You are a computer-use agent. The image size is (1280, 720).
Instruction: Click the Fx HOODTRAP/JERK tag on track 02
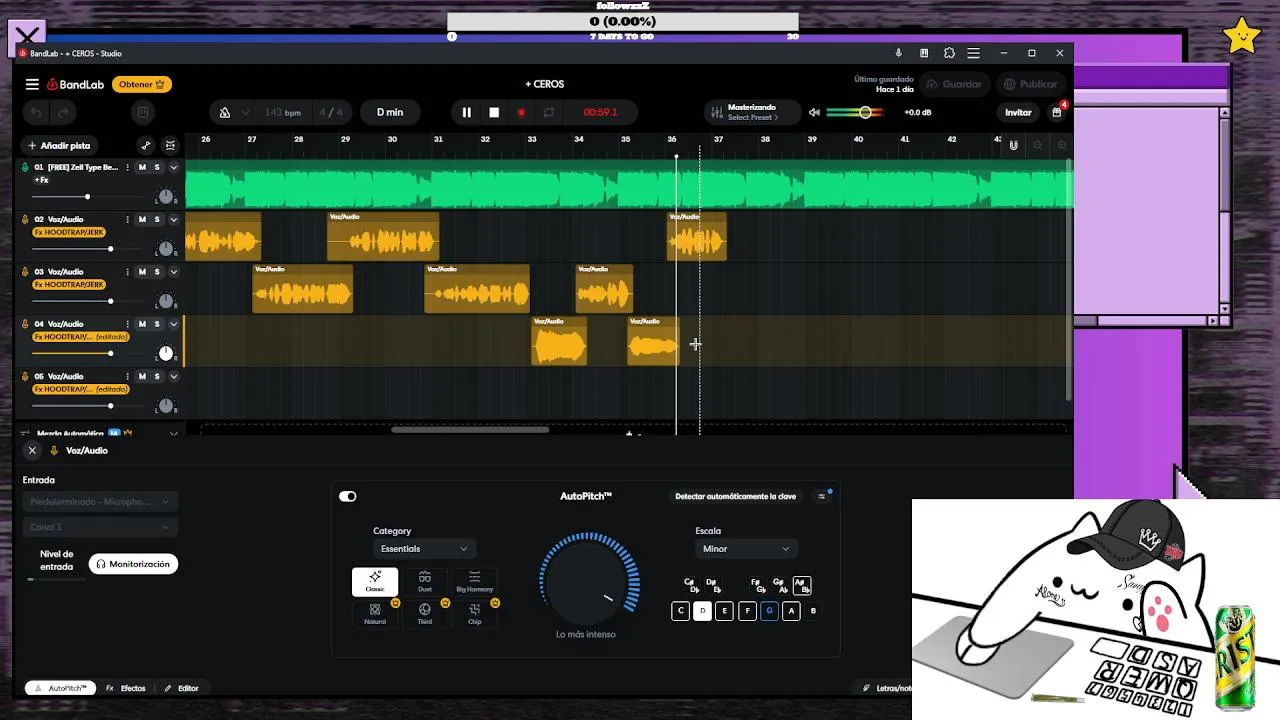(69, 232)
